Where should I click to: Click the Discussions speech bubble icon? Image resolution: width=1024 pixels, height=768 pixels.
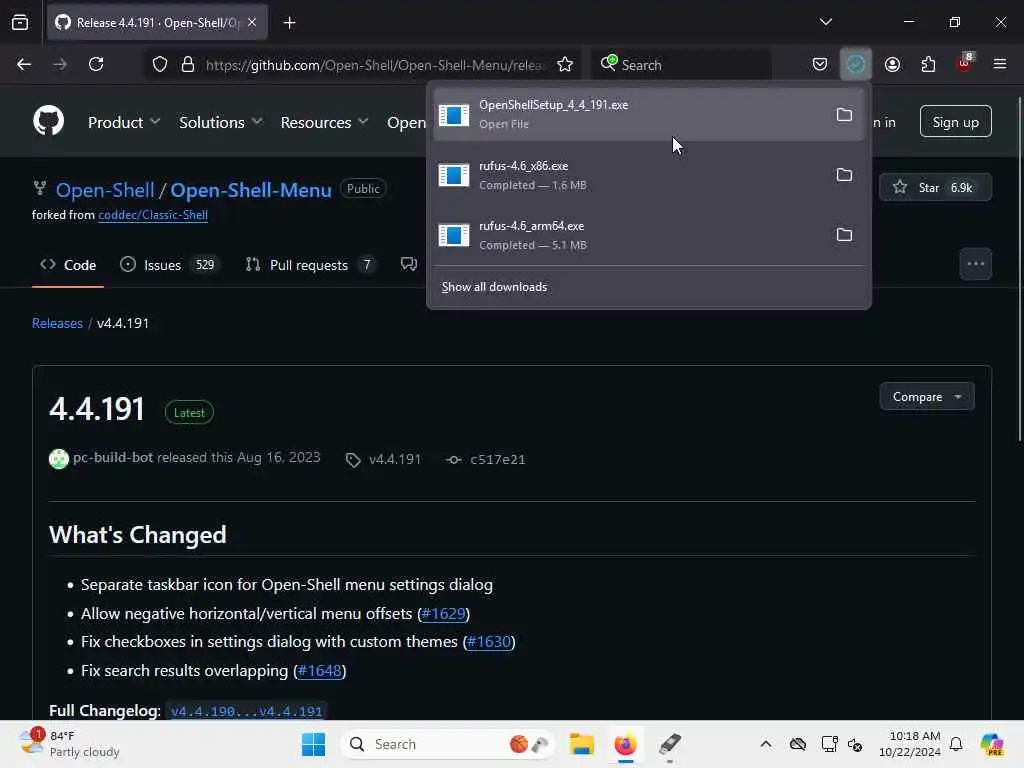coord(408,264)
